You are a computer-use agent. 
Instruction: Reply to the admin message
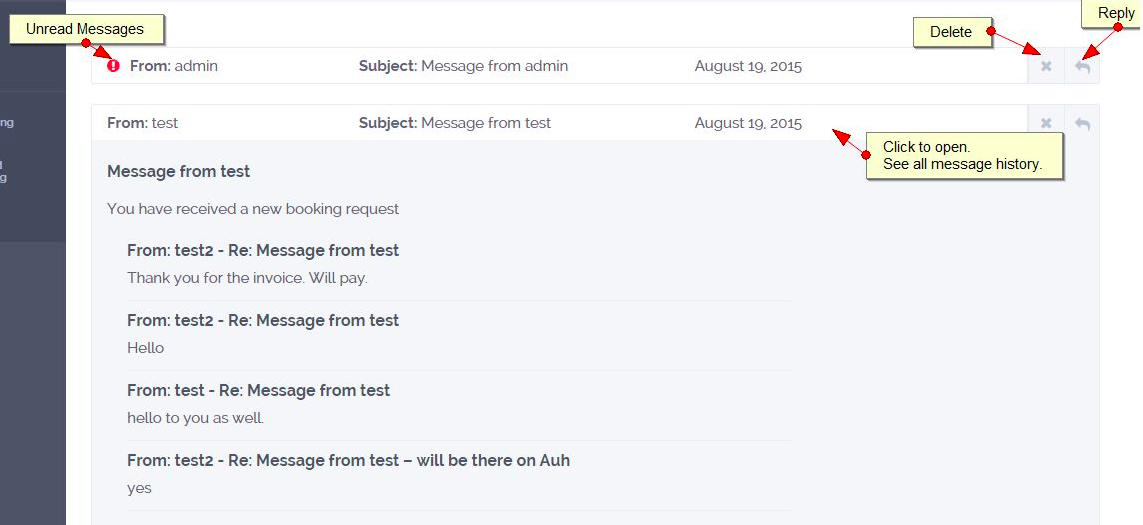click(1082, 67)
